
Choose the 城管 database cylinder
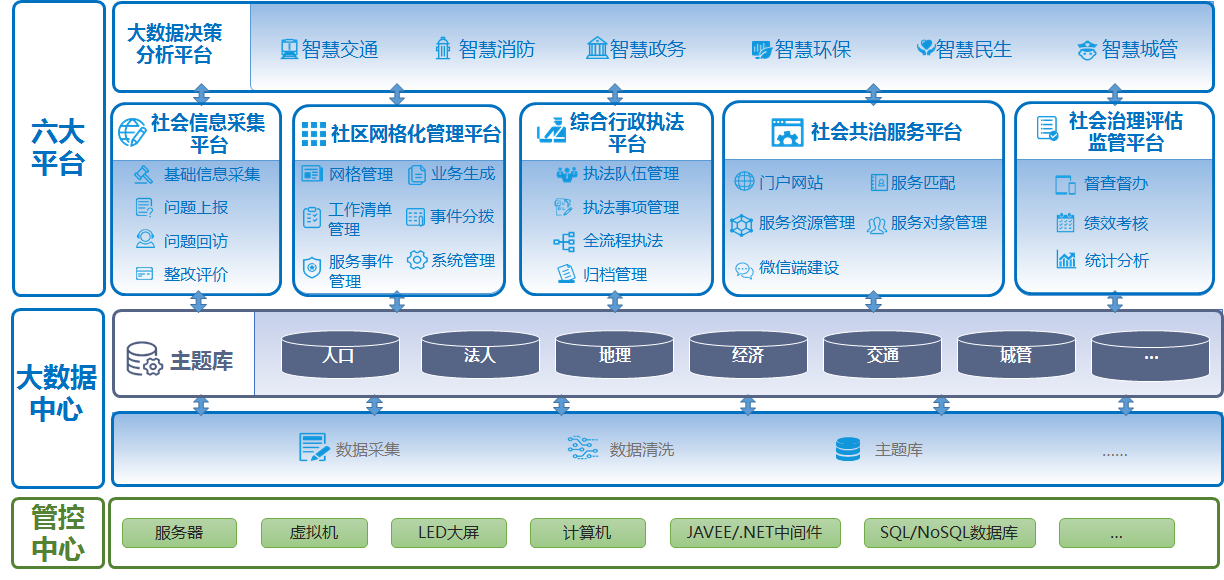pyautogui.click(x=1017, y=355)
